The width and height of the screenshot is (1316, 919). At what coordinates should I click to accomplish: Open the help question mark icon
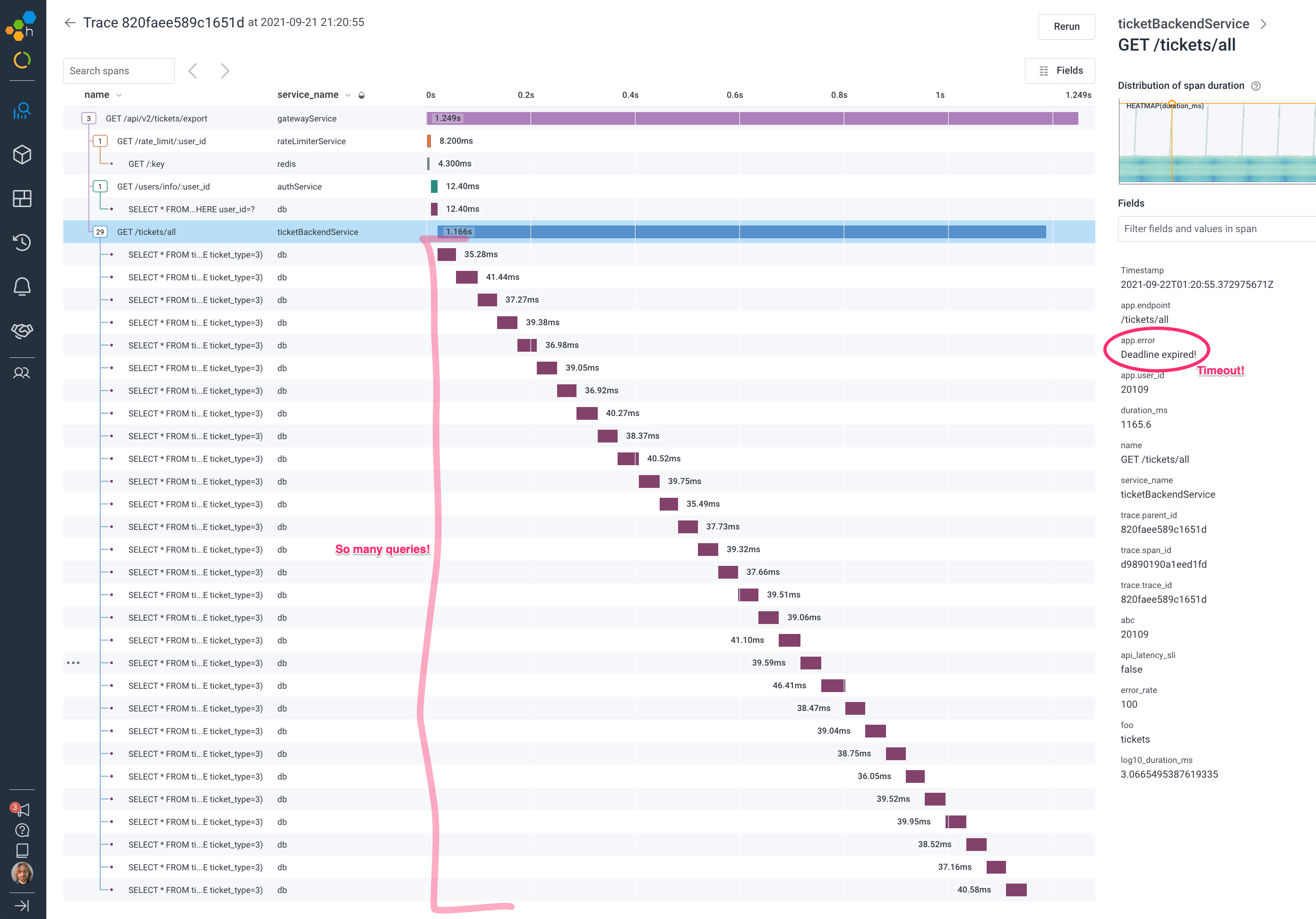[x=22, y=830]
